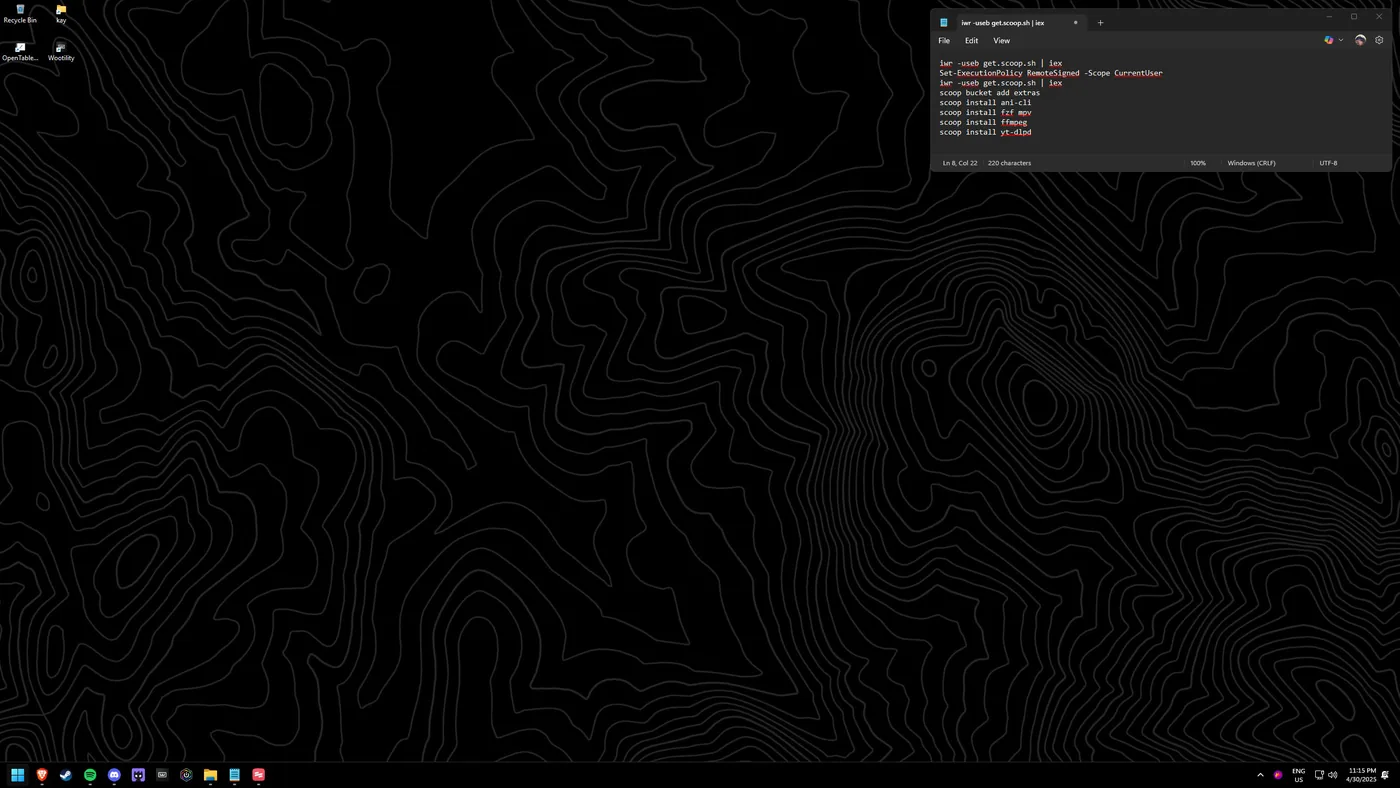Open the Recycle Bin desktop icon
The image size is (1400, 788).
click(x=20, y=14)
